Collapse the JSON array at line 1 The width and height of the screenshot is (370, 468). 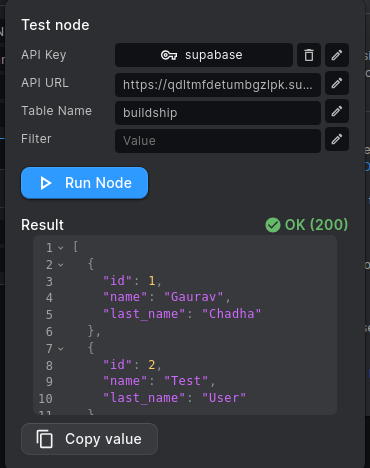(x=61, y=248)
